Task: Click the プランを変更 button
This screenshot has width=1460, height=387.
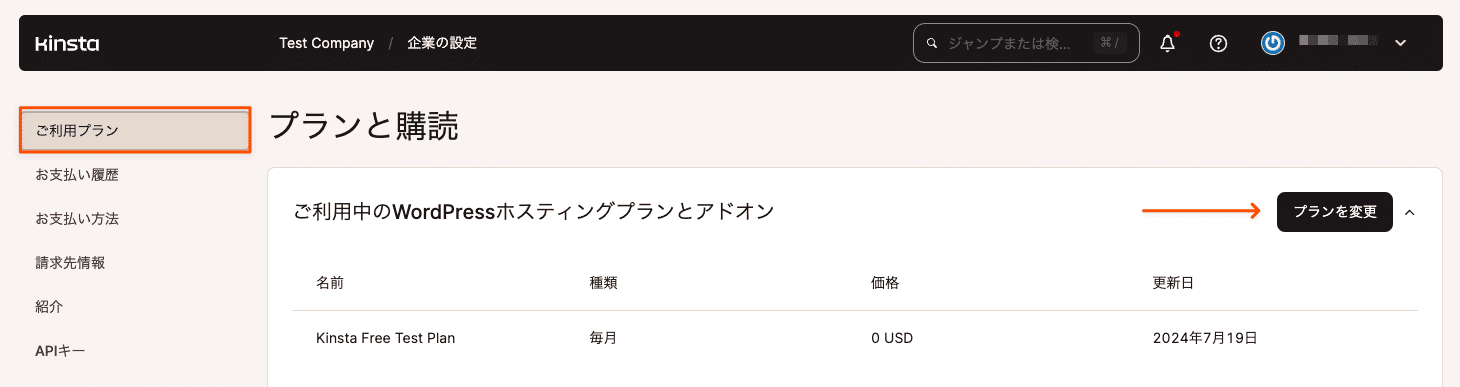Action: pyautogui.click(x=1335, y=212)
